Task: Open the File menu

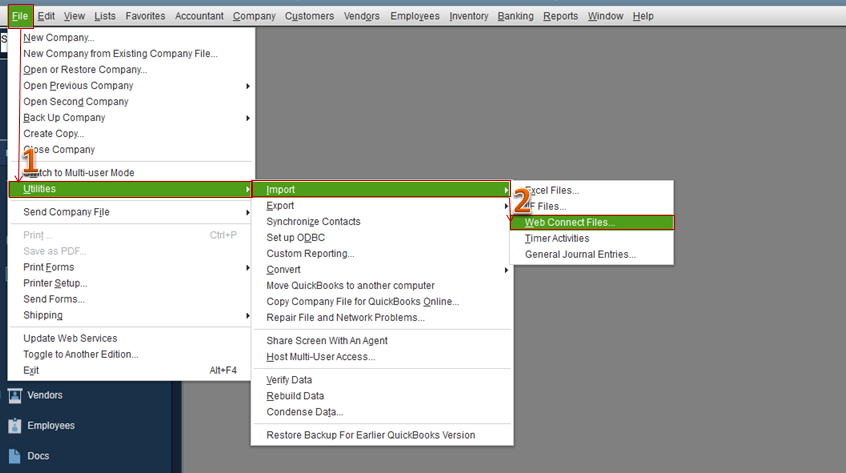Action: pyautogui.click(x=21, y=16)
